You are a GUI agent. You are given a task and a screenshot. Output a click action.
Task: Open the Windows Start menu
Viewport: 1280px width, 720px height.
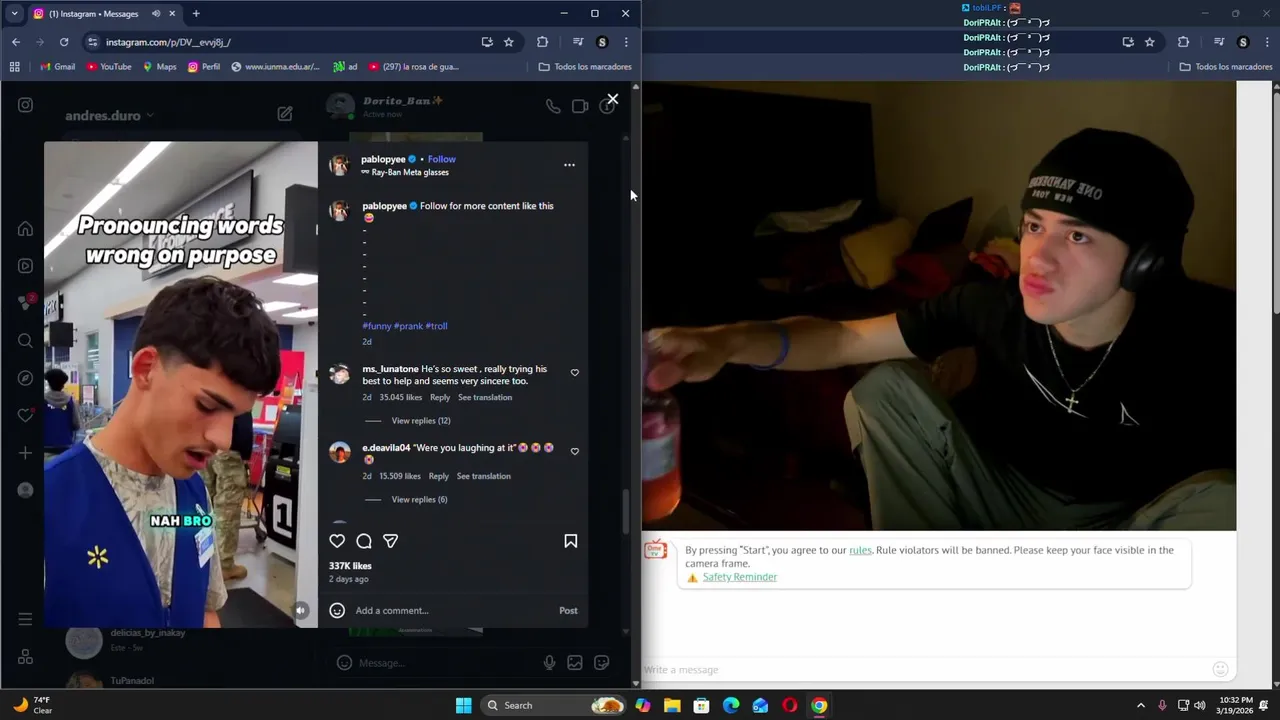[x=463, y=705]
